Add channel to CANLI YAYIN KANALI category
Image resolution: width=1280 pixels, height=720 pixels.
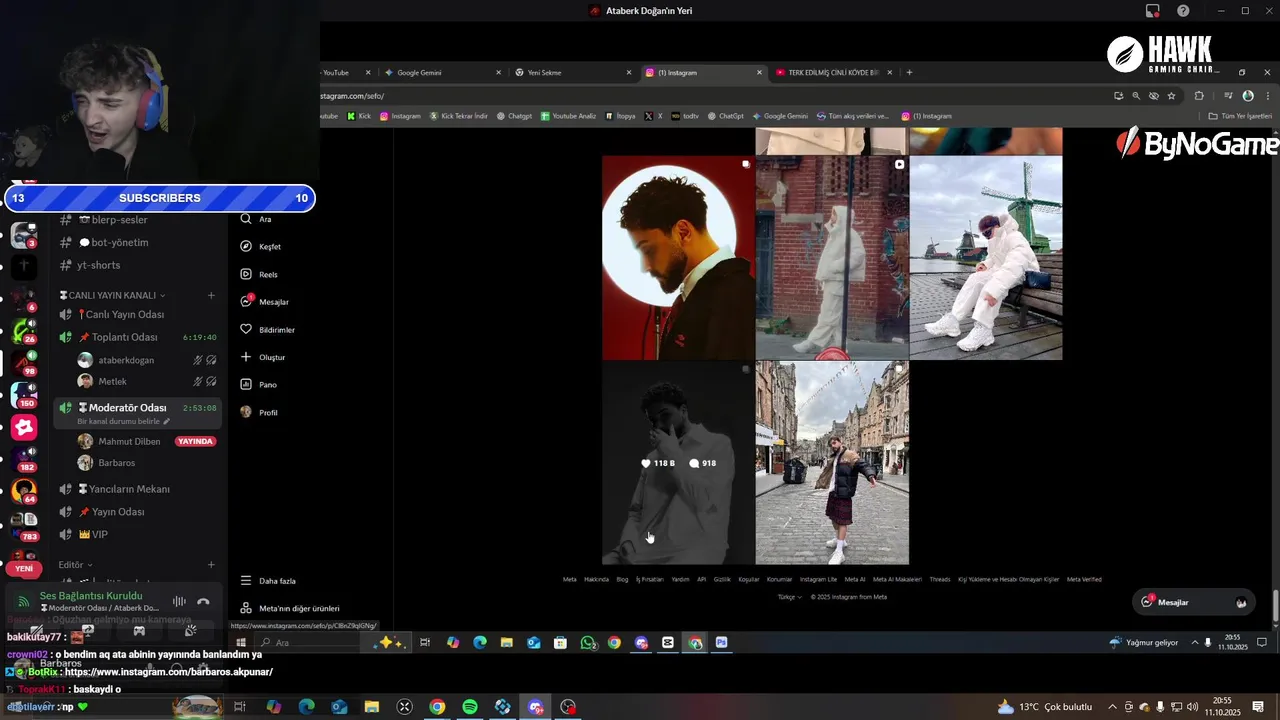point(211,295)
